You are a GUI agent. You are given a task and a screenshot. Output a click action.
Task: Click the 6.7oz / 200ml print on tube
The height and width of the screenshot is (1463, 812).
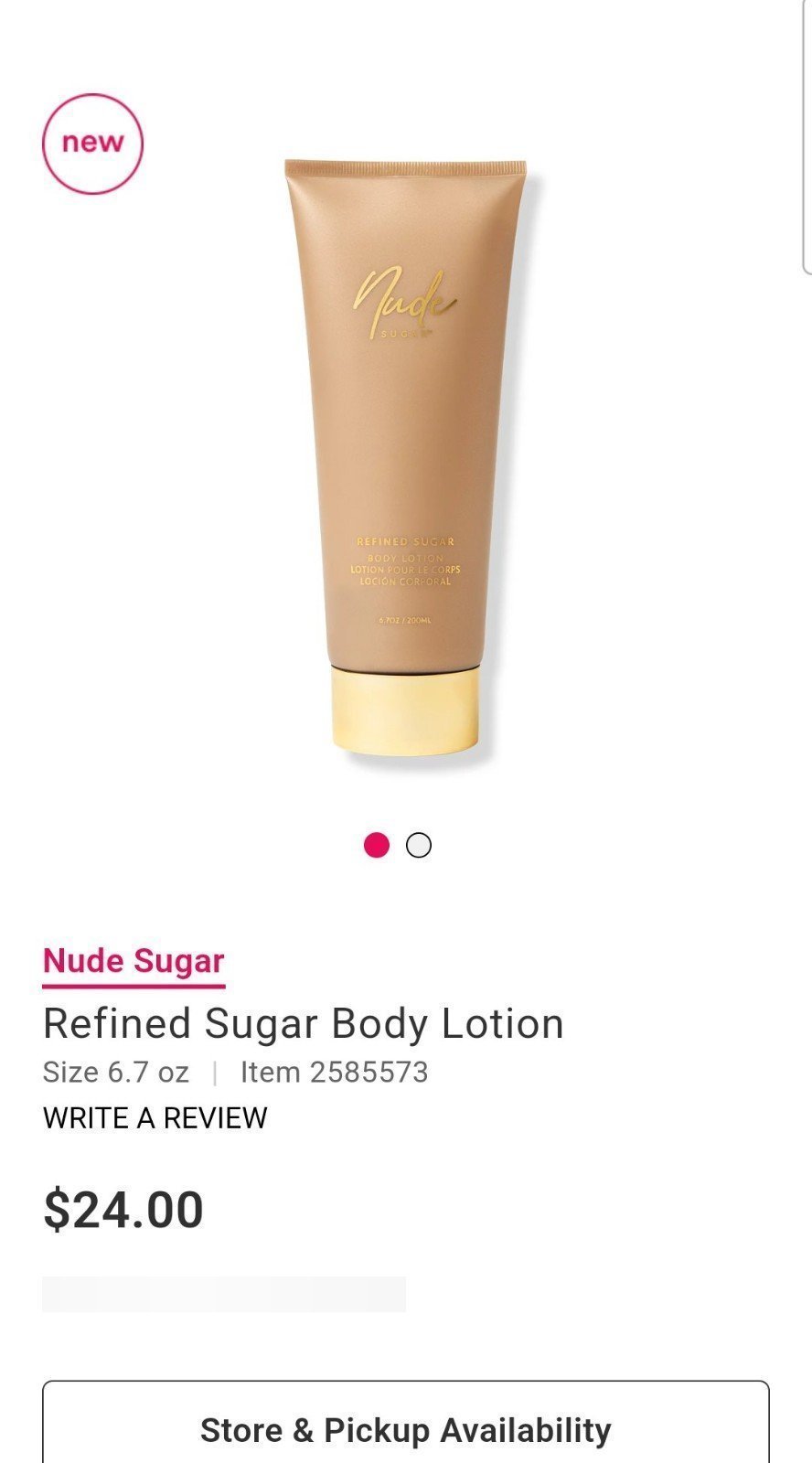[x=405, y=621]
